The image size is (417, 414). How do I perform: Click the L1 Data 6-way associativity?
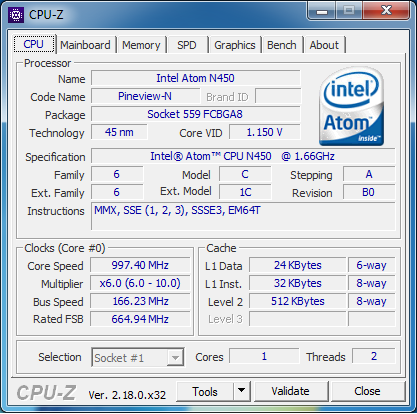coord(372,265)
